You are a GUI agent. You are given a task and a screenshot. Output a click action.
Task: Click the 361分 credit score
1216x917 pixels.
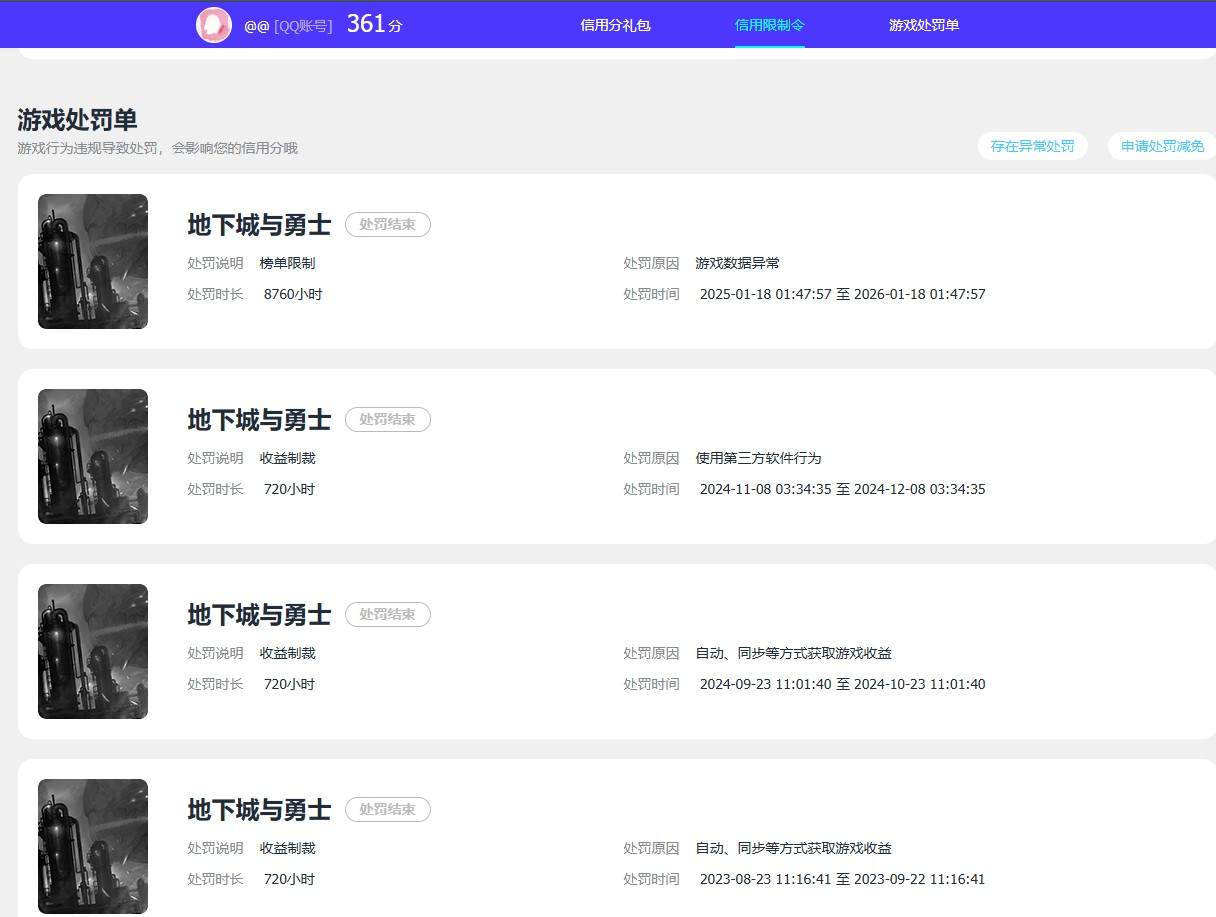(x=375, y=24)
